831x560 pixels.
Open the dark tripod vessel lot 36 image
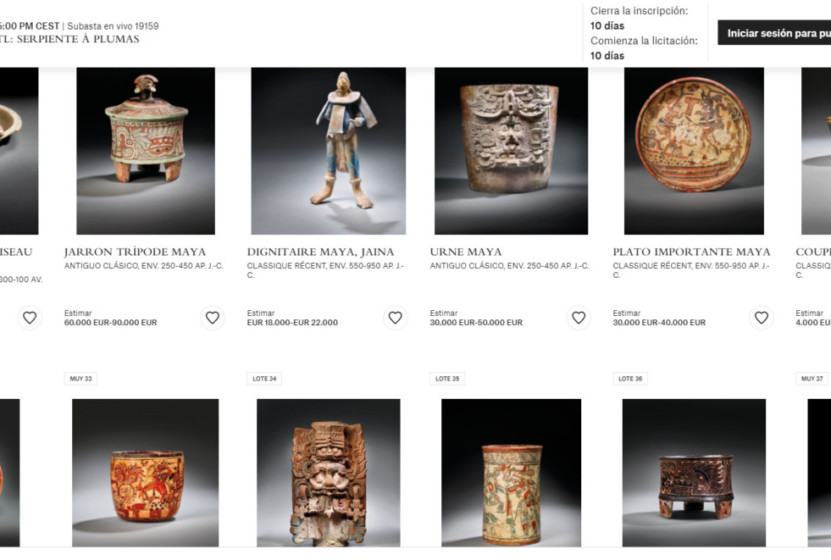pos(694,473)
